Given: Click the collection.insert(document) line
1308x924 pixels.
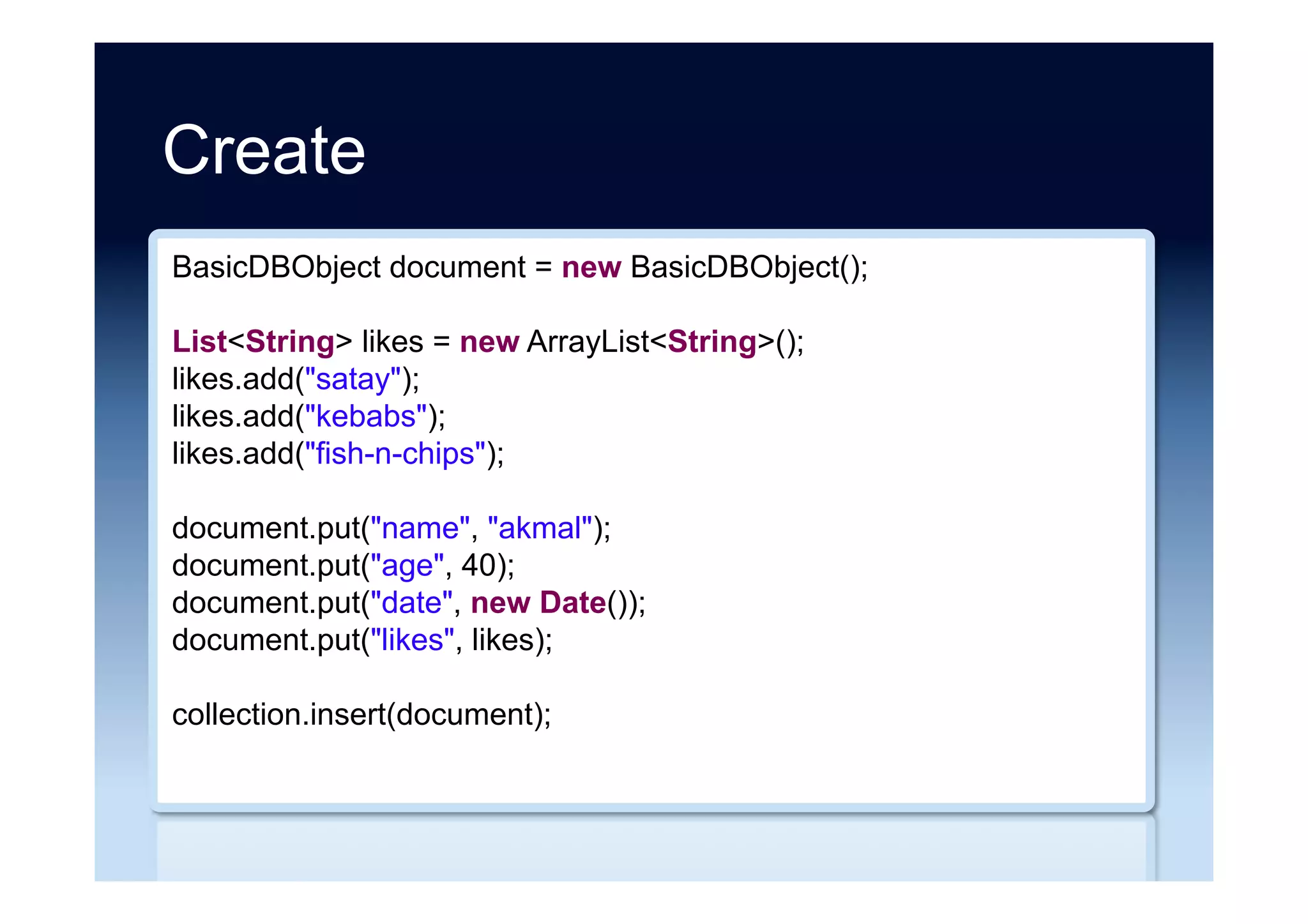Looking at the screenshot, I should click(x=361, y=715).
